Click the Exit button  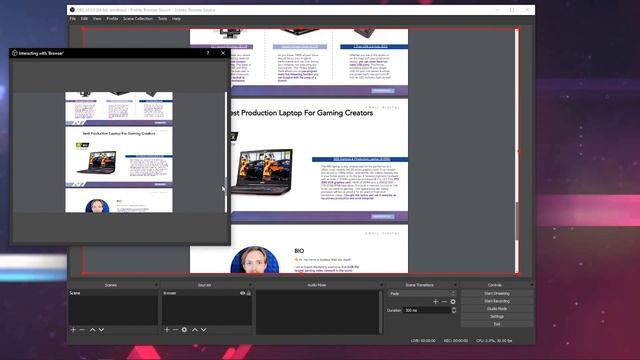coord(497,324)
